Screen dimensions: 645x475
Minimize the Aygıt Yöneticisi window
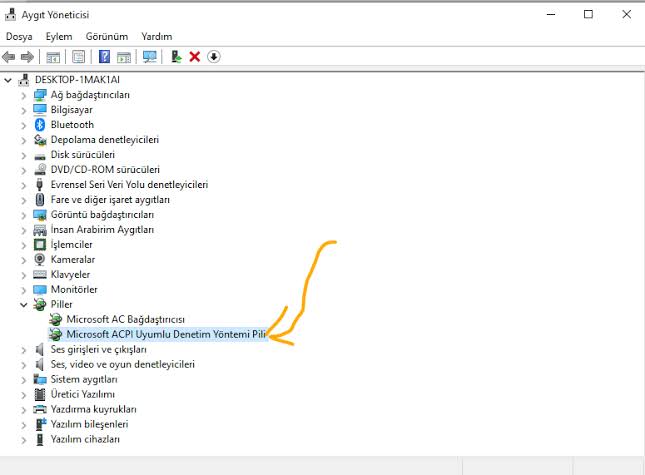click(x=551, y=14)
